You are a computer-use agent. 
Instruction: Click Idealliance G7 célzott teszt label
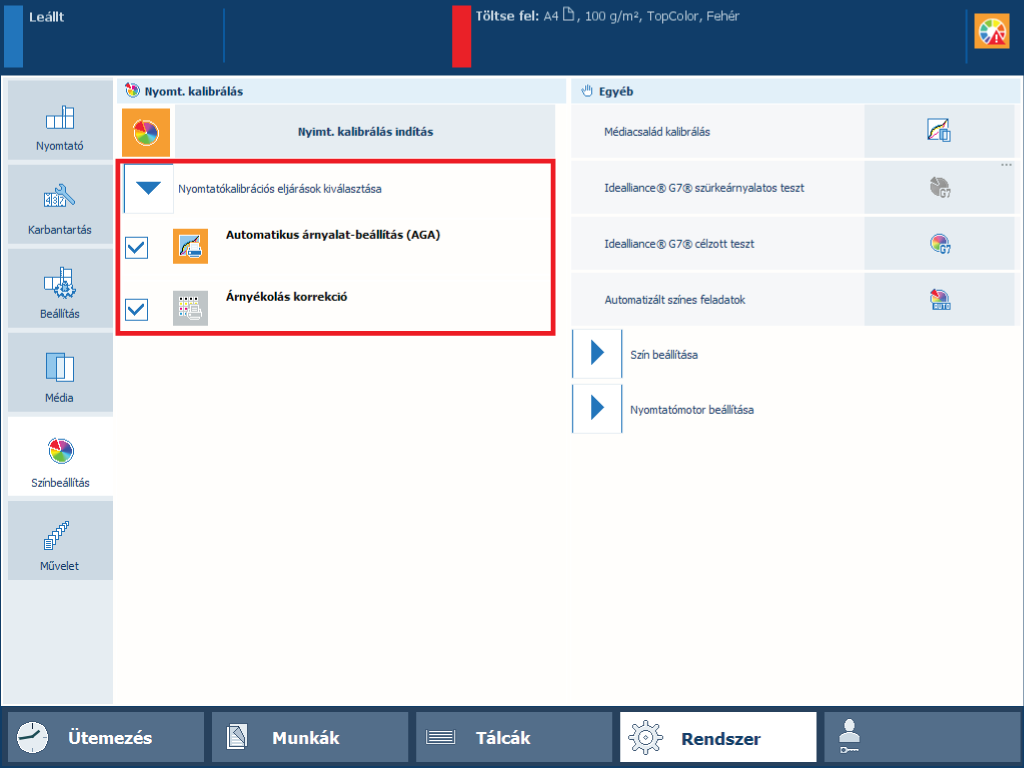click(679, 244)
